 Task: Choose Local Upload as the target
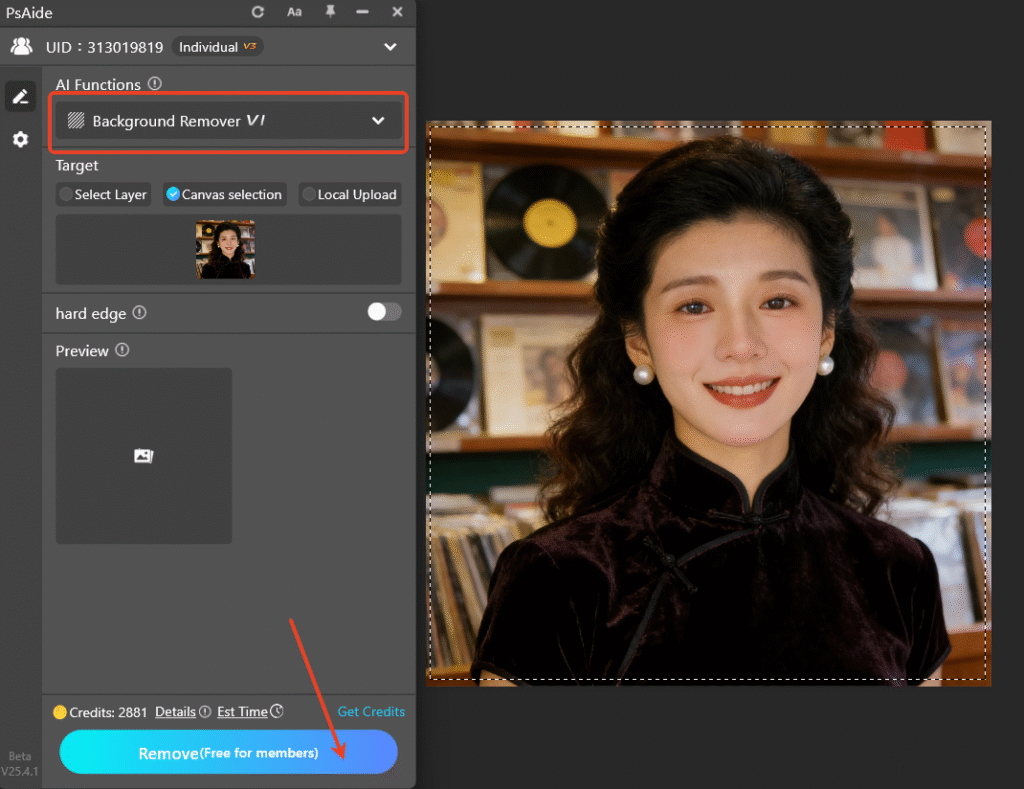349,194
